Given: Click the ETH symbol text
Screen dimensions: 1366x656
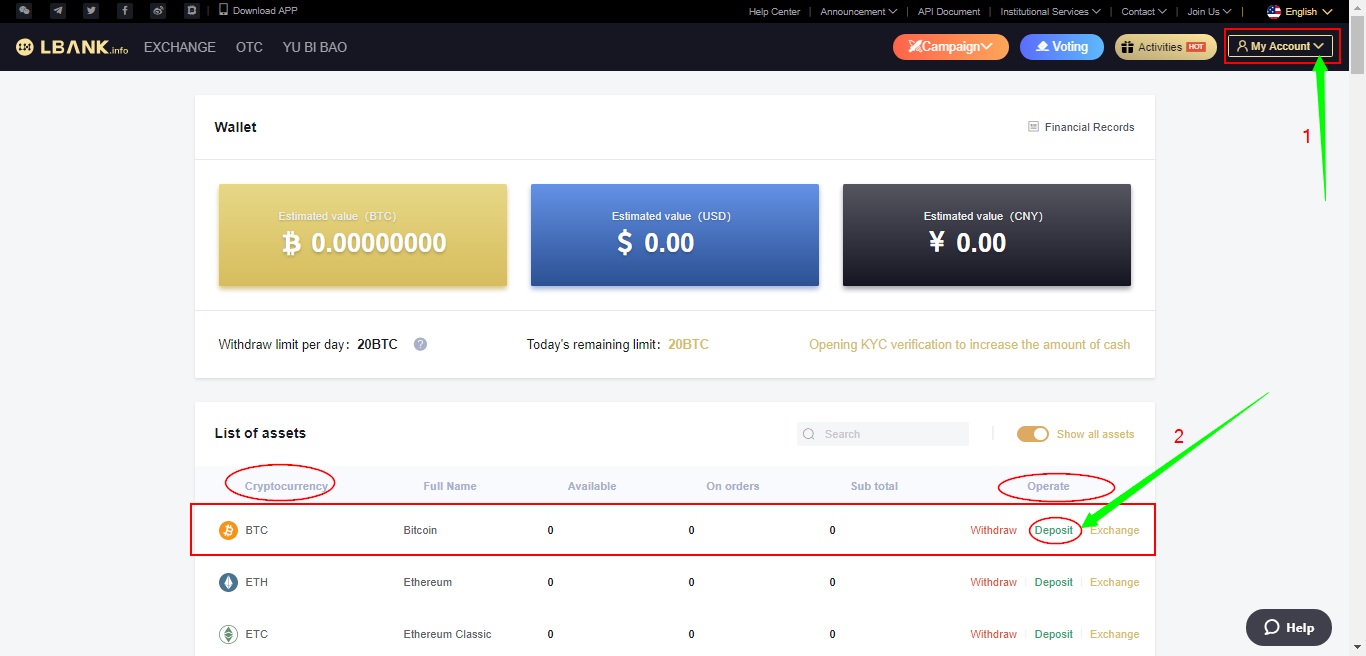Looking at the screenshot, I should pyautogui.click(x=257, y=582).
